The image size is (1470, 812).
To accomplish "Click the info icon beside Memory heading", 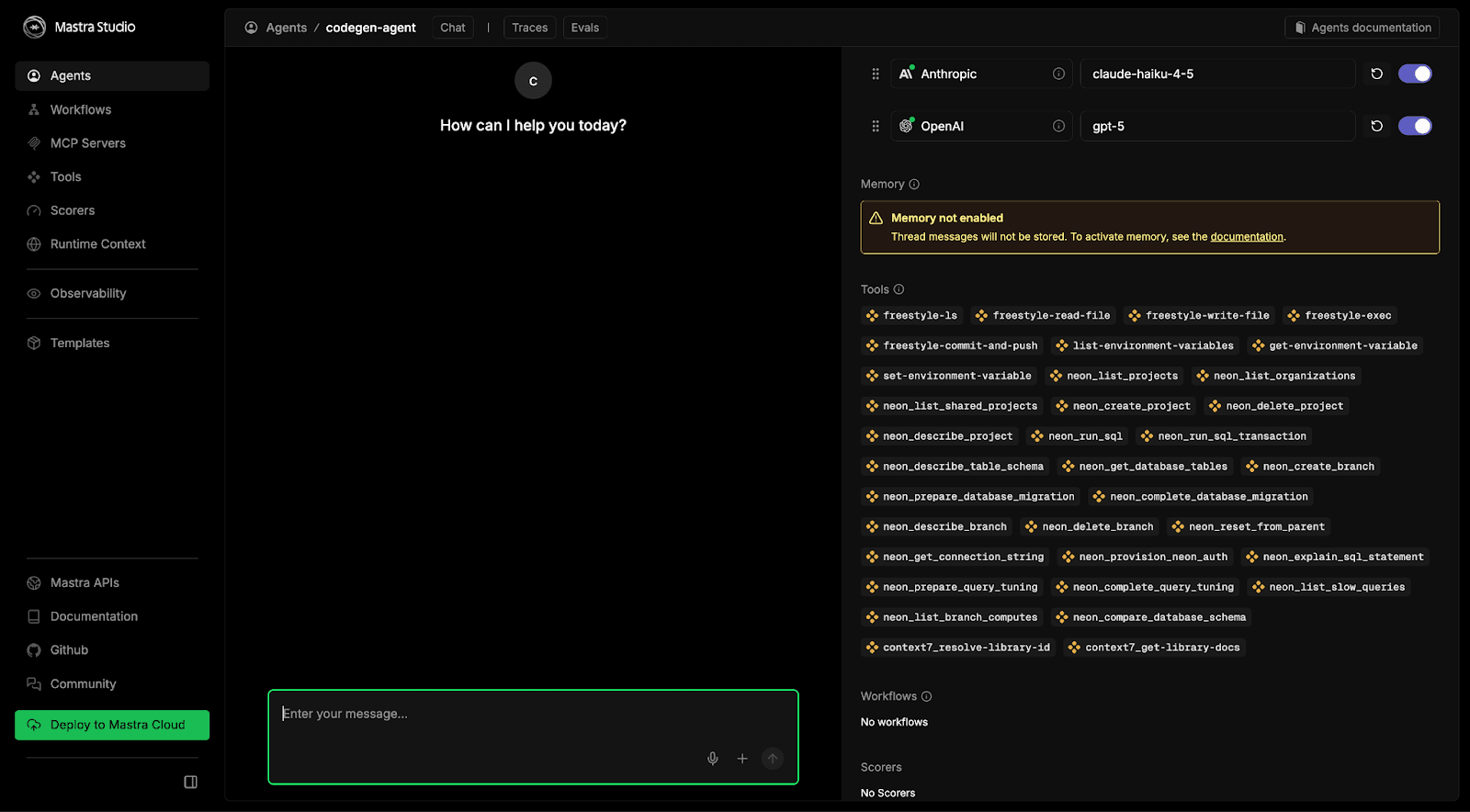I will pos(914,185).
